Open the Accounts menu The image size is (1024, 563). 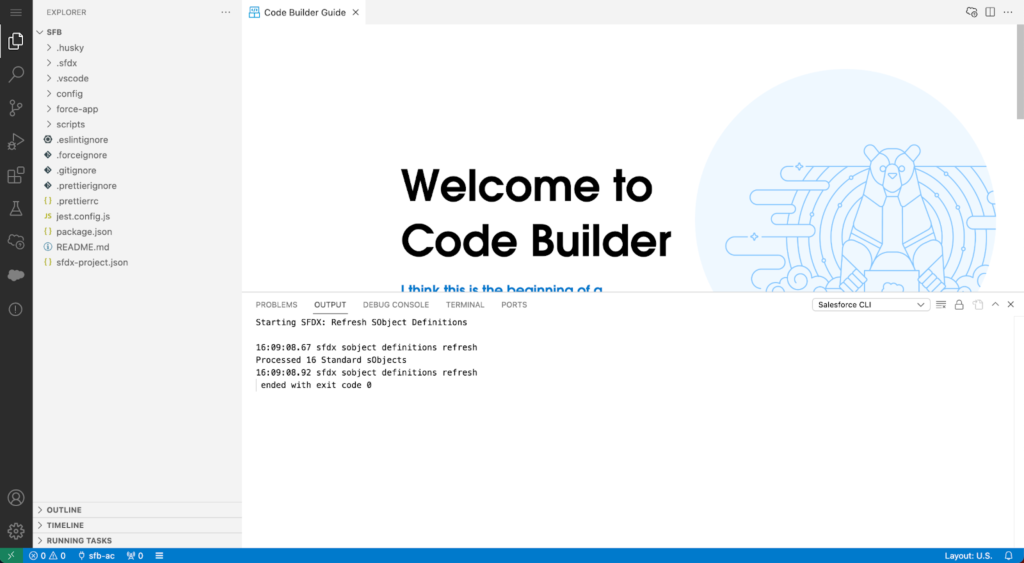coord(16,498)
